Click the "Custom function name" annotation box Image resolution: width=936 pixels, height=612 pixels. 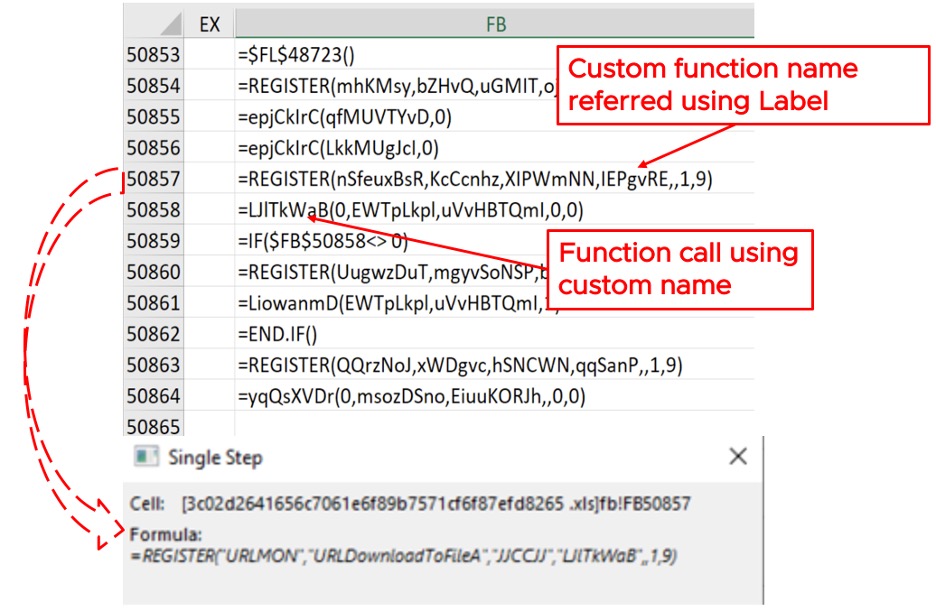pyautogui.click(x=713, y=84)
